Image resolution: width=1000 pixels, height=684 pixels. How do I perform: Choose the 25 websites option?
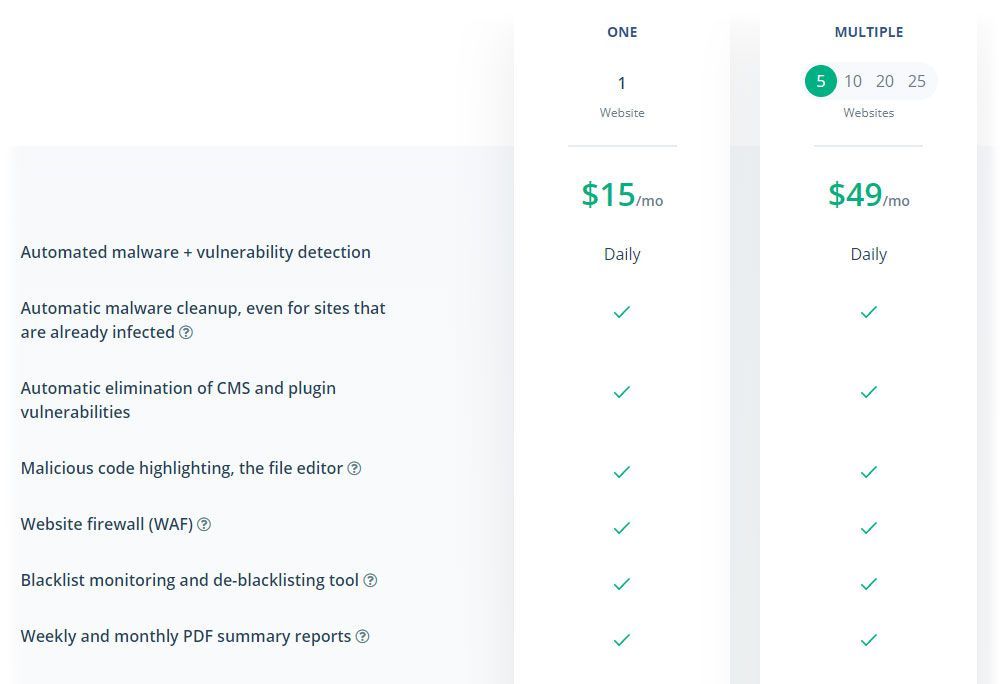point(917,82)
